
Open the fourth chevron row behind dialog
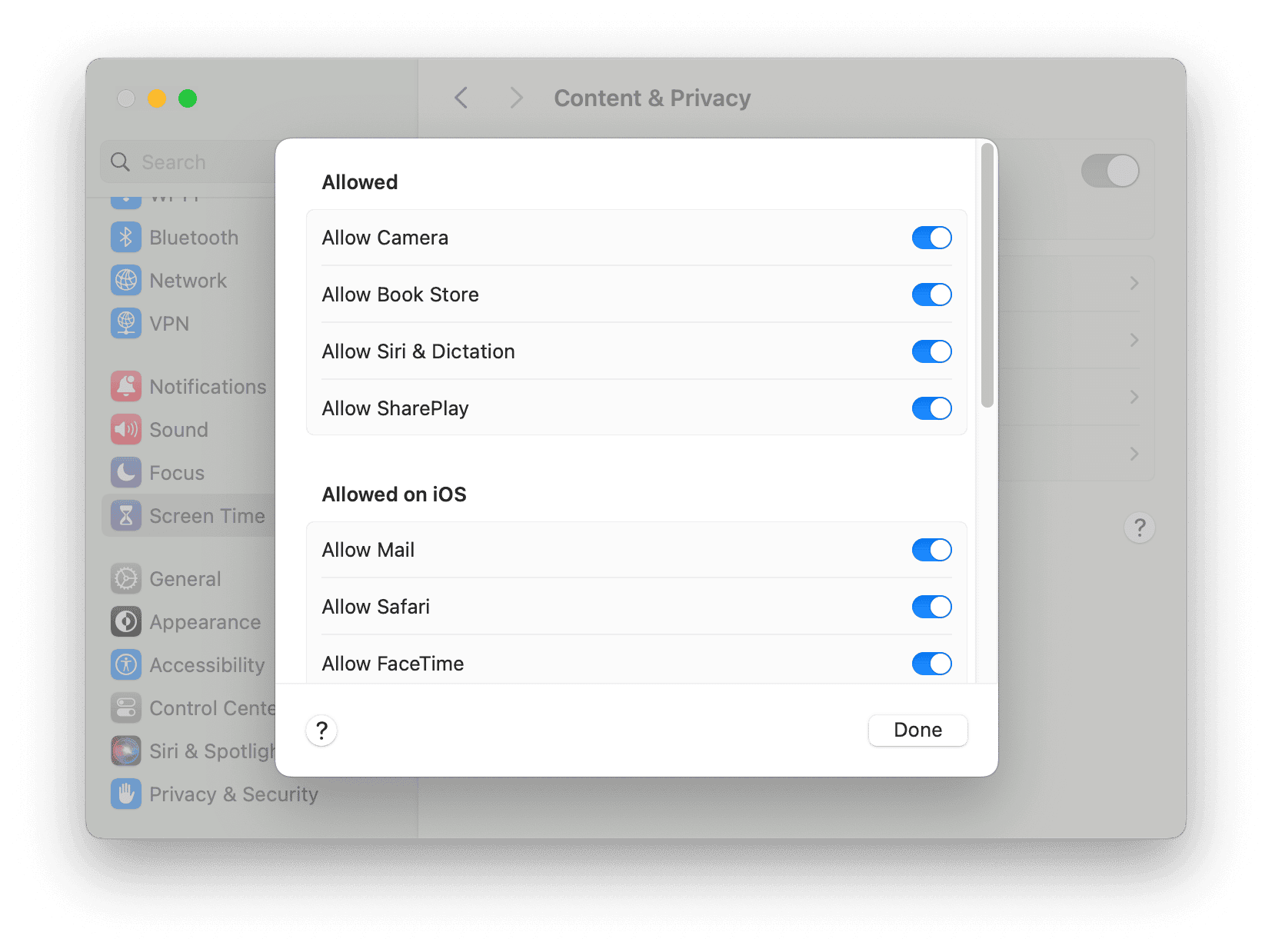pos(1134,454)
